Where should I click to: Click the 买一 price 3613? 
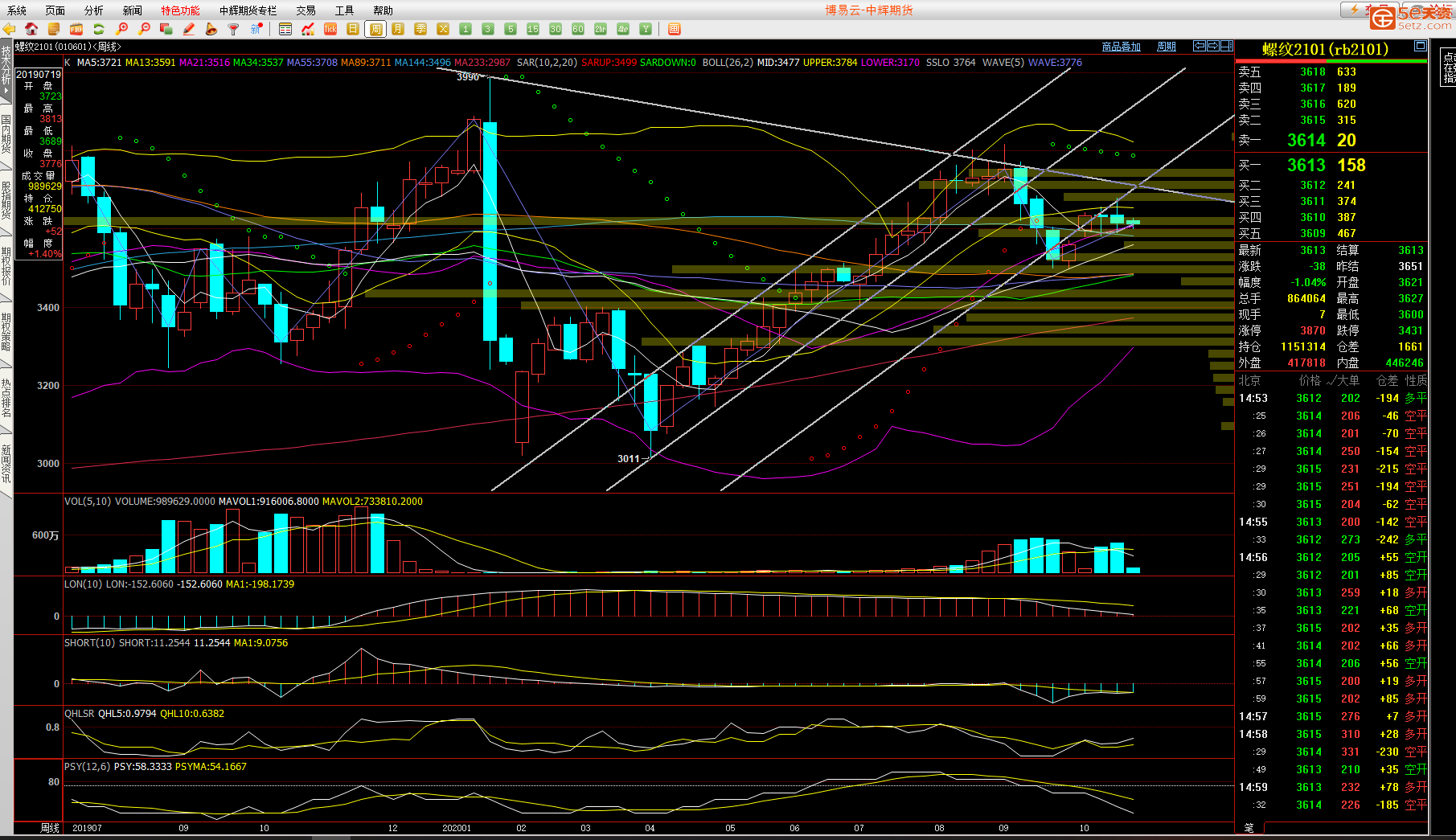pyautogui.click(x=1306, y=165)
